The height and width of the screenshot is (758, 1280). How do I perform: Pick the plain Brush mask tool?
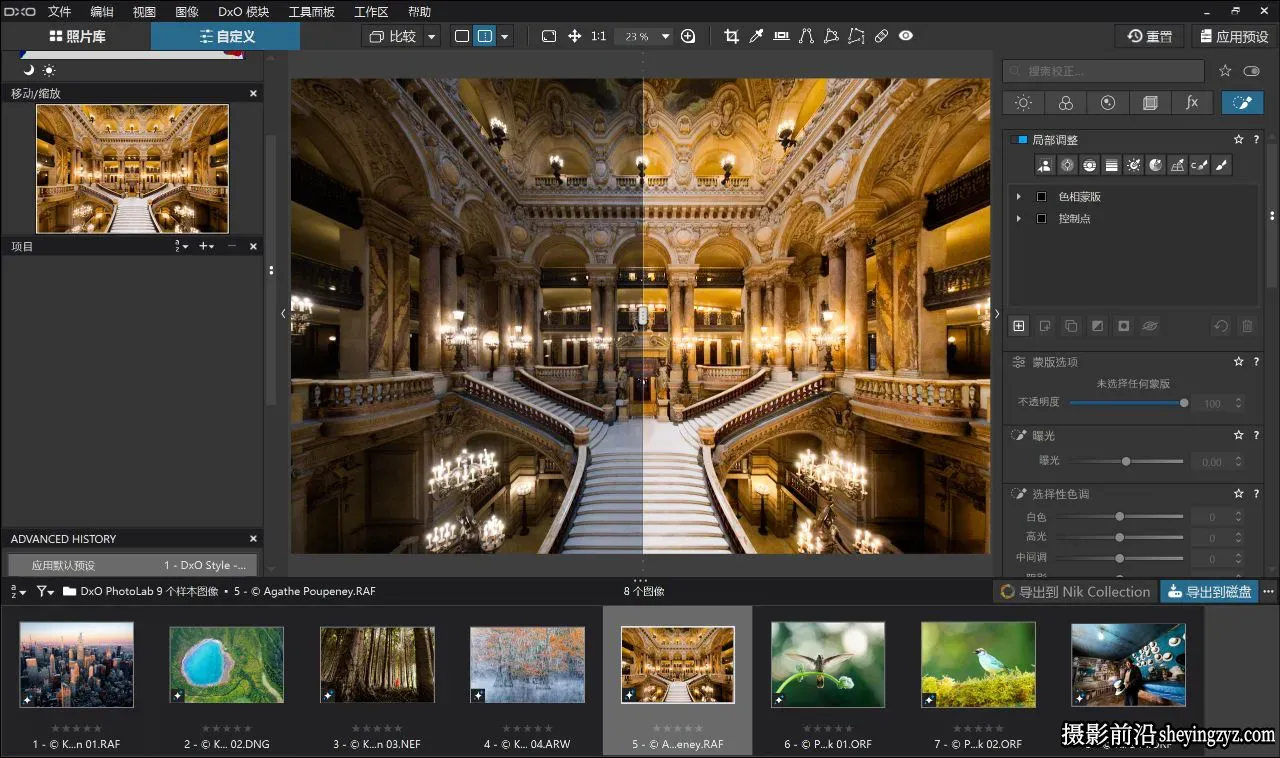point(1221,165)
